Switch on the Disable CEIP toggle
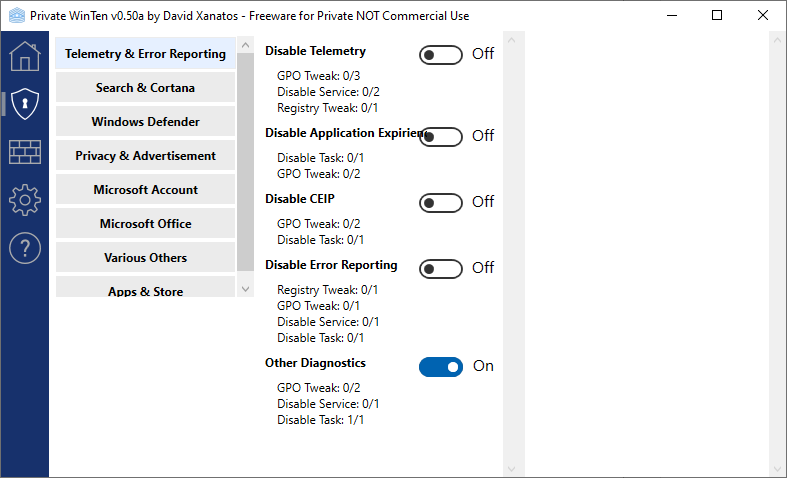787x478 pixels. pos(441,203)
